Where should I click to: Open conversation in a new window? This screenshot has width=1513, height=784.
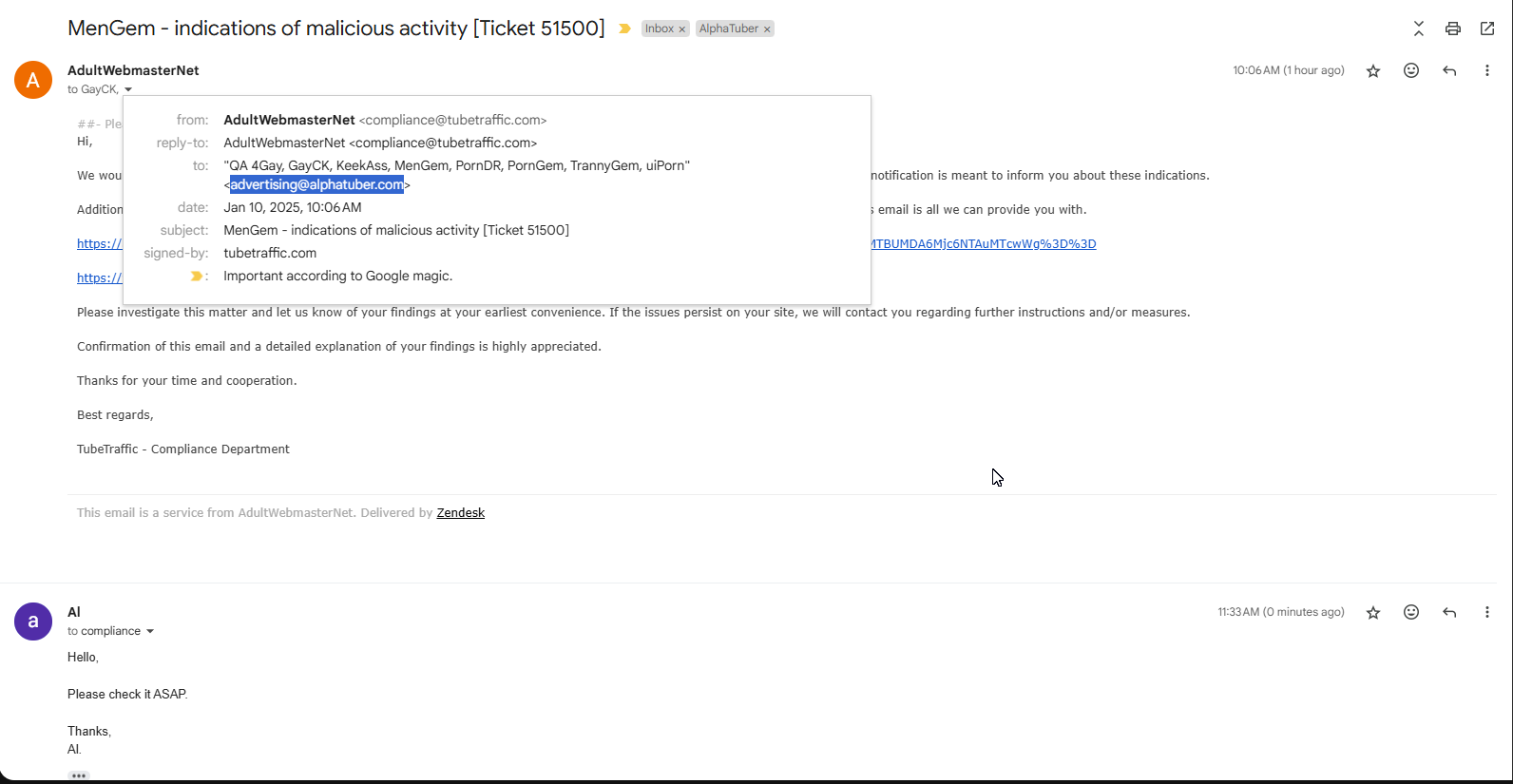(x=1487, y=29)
